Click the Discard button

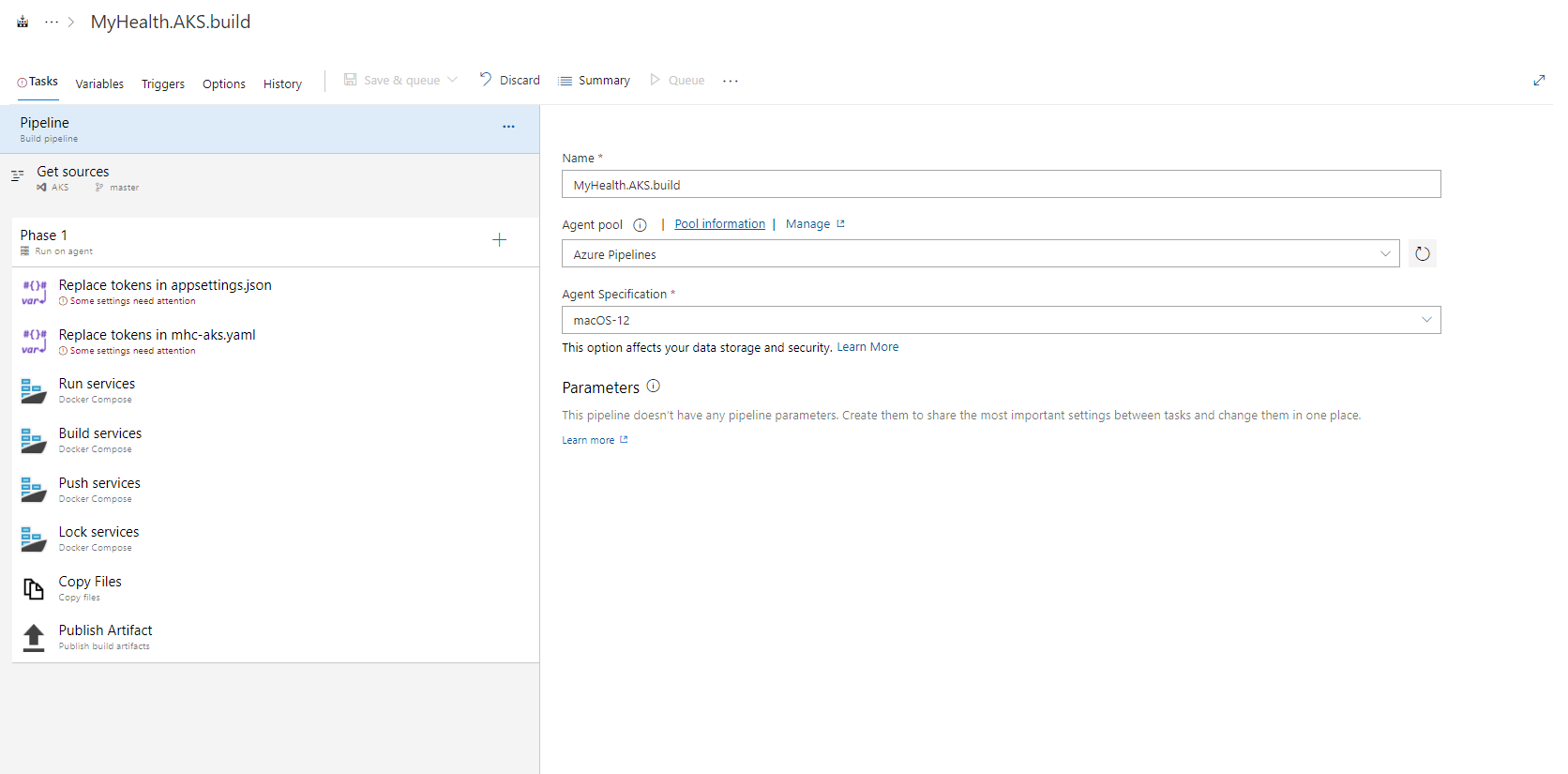(x=510, y=80)
